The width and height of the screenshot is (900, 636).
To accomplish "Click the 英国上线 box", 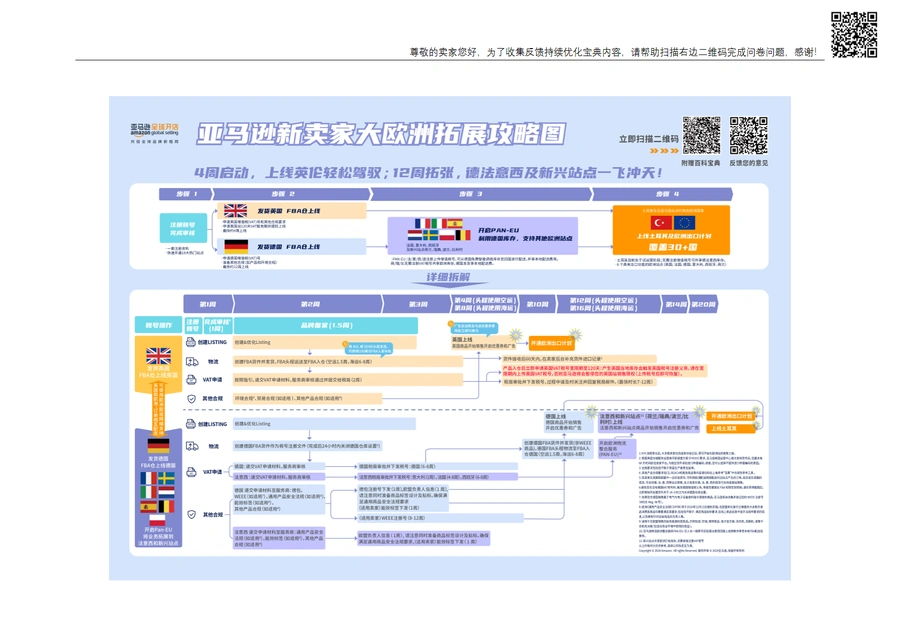I will click(x=483, y=343).
